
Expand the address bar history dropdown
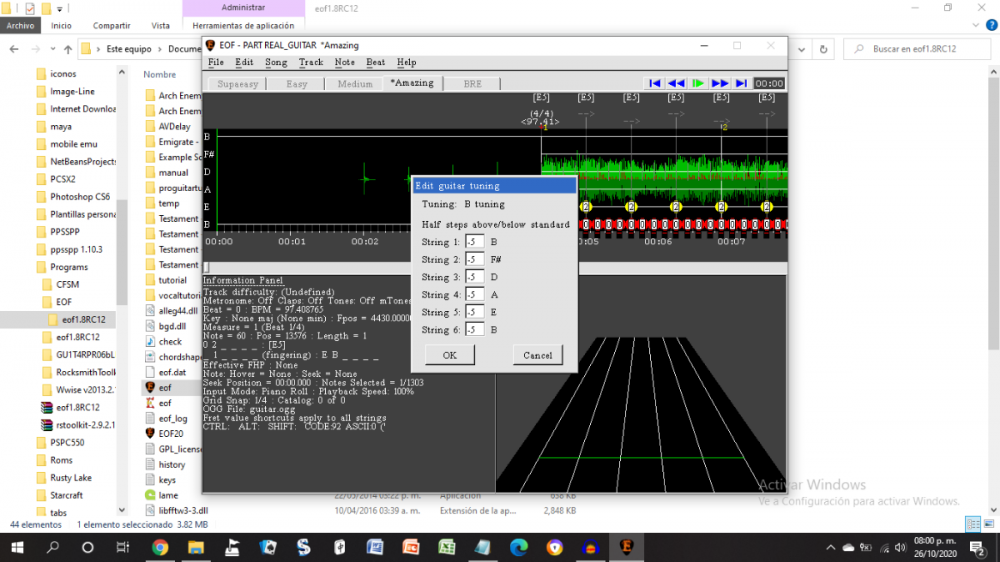coord(799,48)
